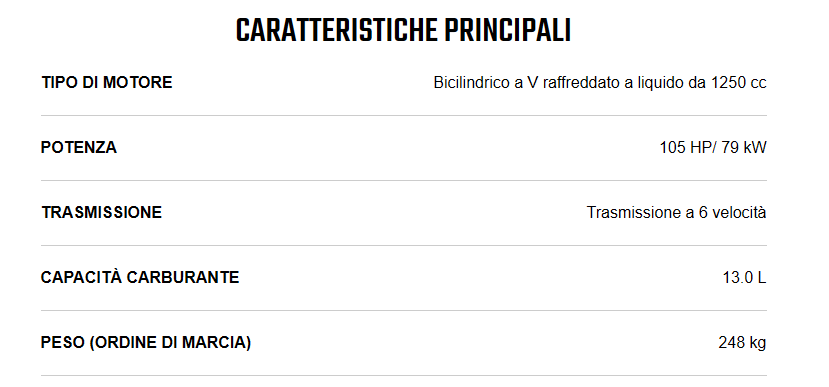Select the TRASMISSIONE label
Screen dimensions: 829x387
click(102, 213)
